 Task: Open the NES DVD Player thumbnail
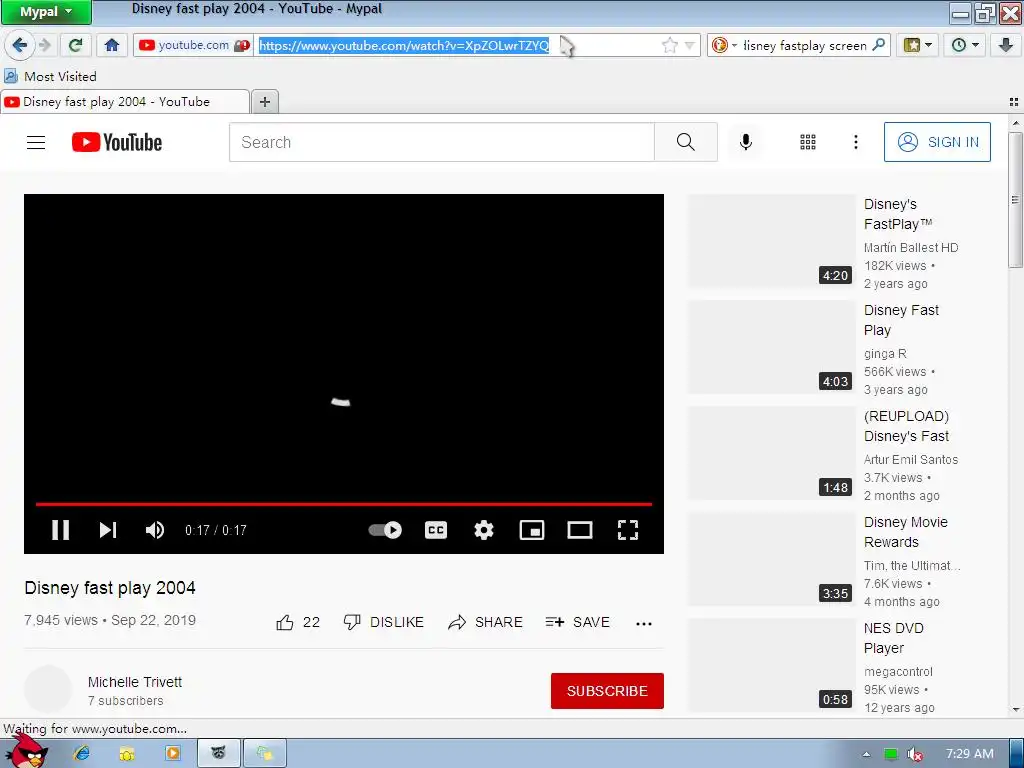click(x=771, y=665)
